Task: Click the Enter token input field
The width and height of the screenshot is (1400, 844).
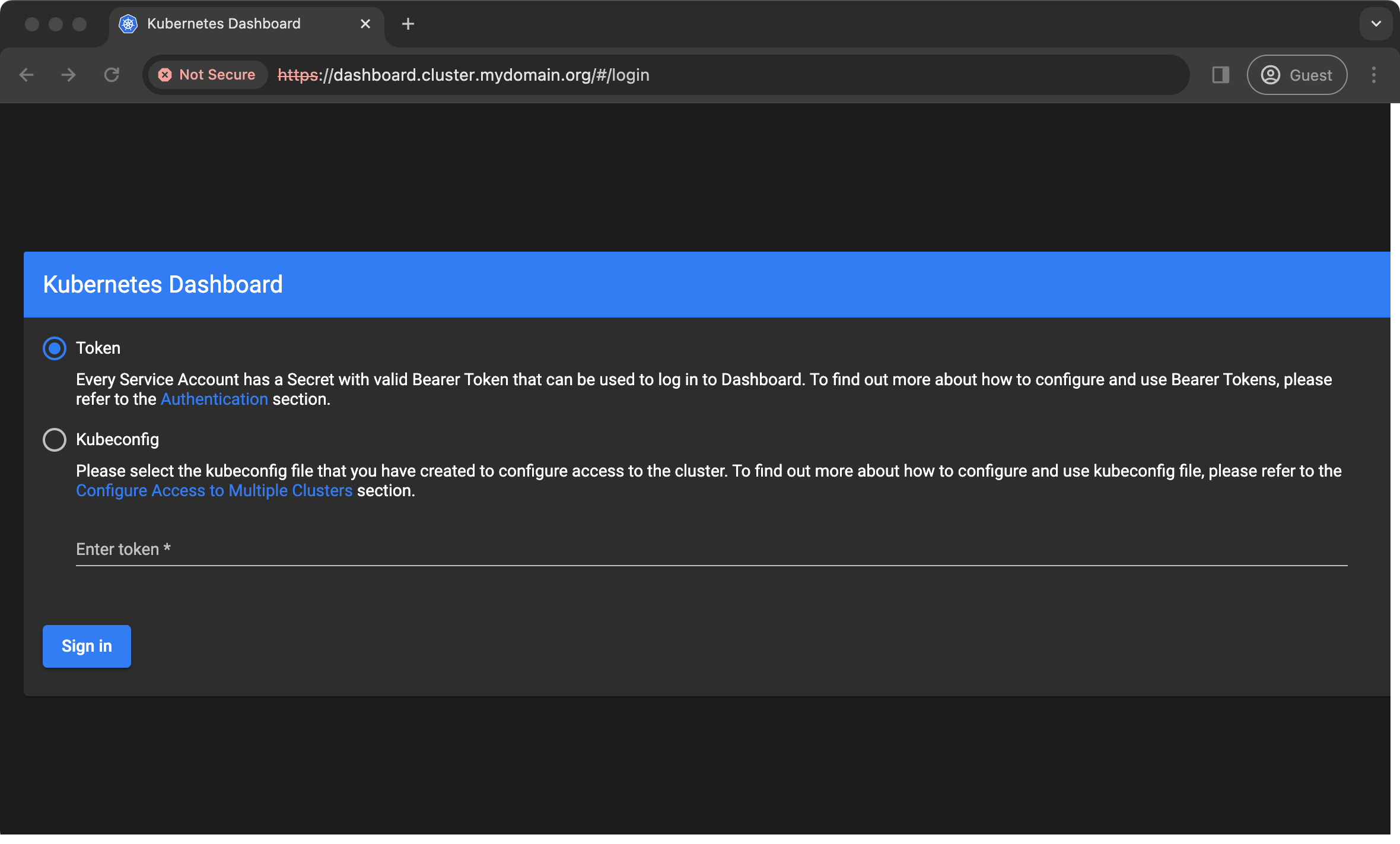Action: pos(712,550)
